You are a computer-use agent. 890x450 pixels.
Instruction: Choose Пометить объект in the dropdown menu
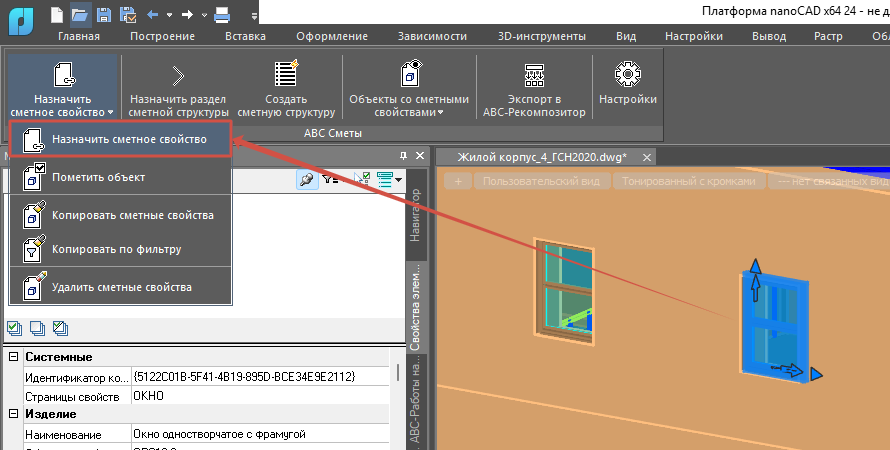coord(120,176)
